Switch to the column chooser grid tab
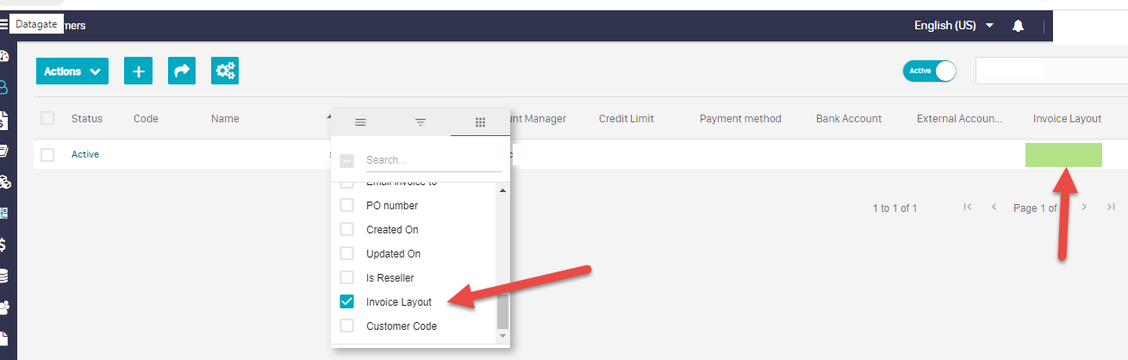1128x360 pixels. [x=481, y=122]
